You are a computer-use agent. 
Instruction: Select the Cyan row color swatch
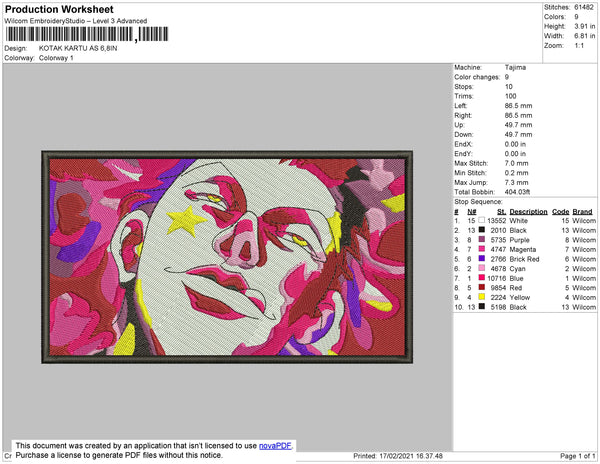click(482, 269)
